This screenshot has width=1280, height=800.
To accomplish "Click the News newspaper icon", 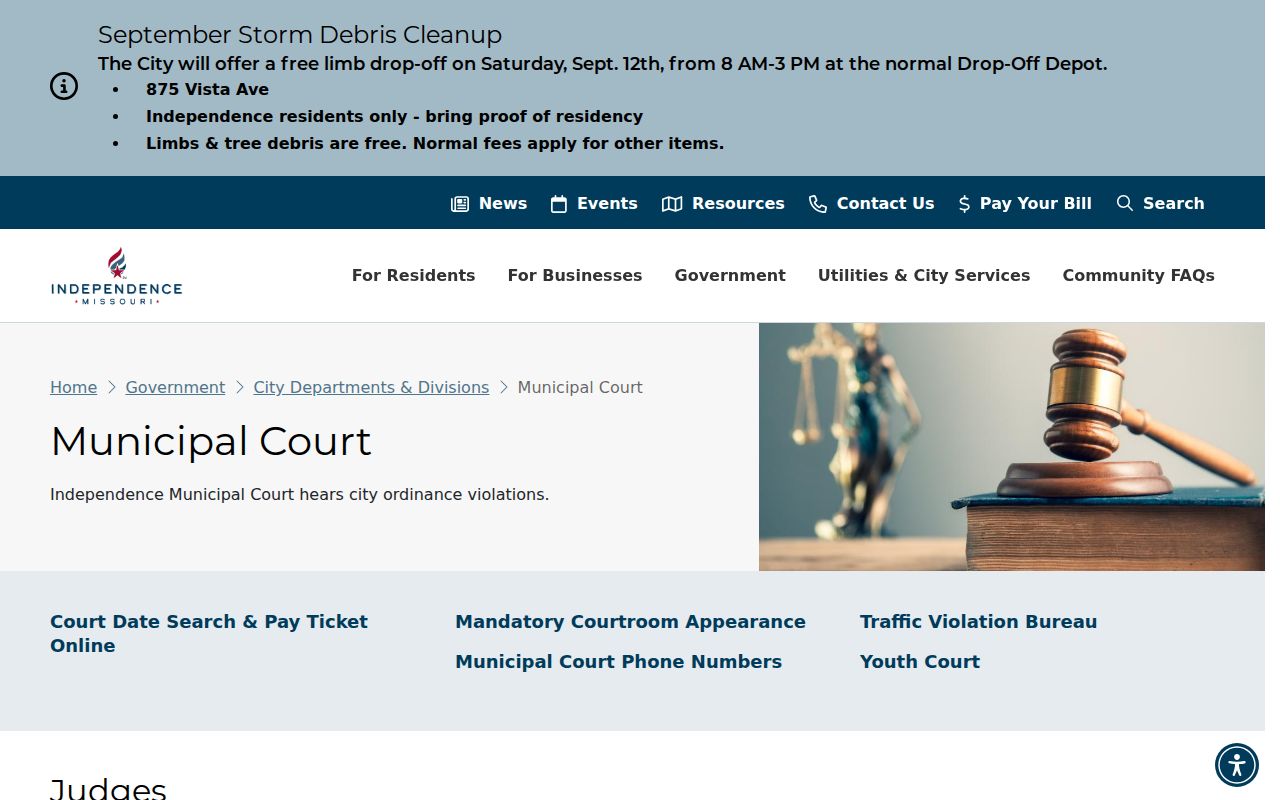I will [x=460, y=204].
